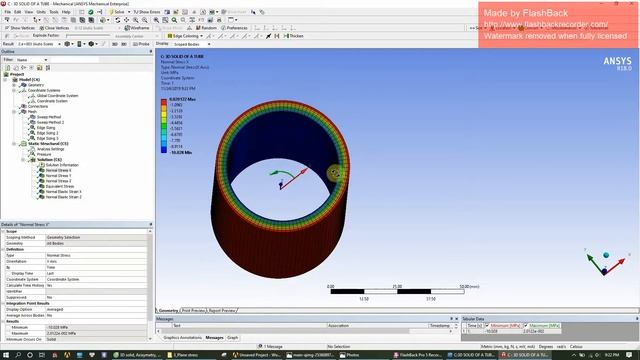Open the Edge Coloring dropdown

pos(185,36)
